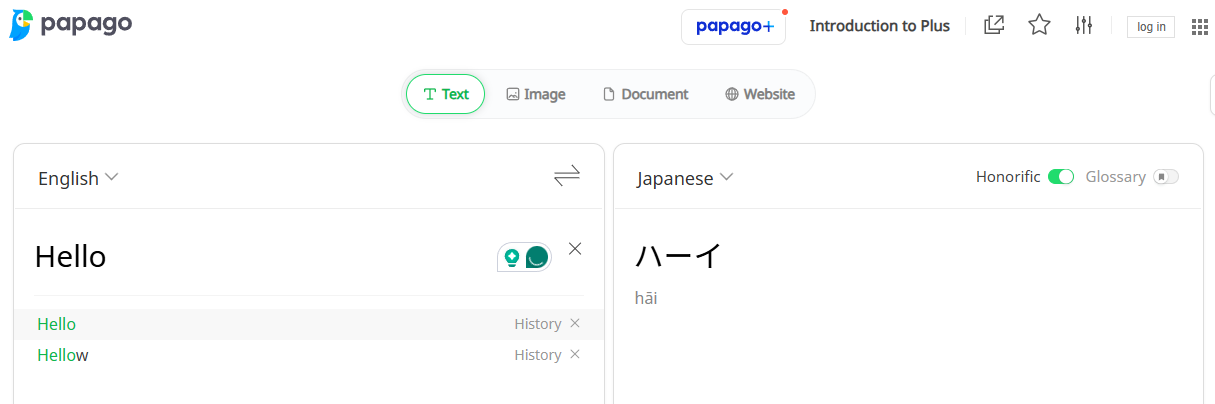Image resolution: width=1215 pixels, height=404 pixels.
Task: Open the apps grid menu icon
Action: coord(1200,27)
